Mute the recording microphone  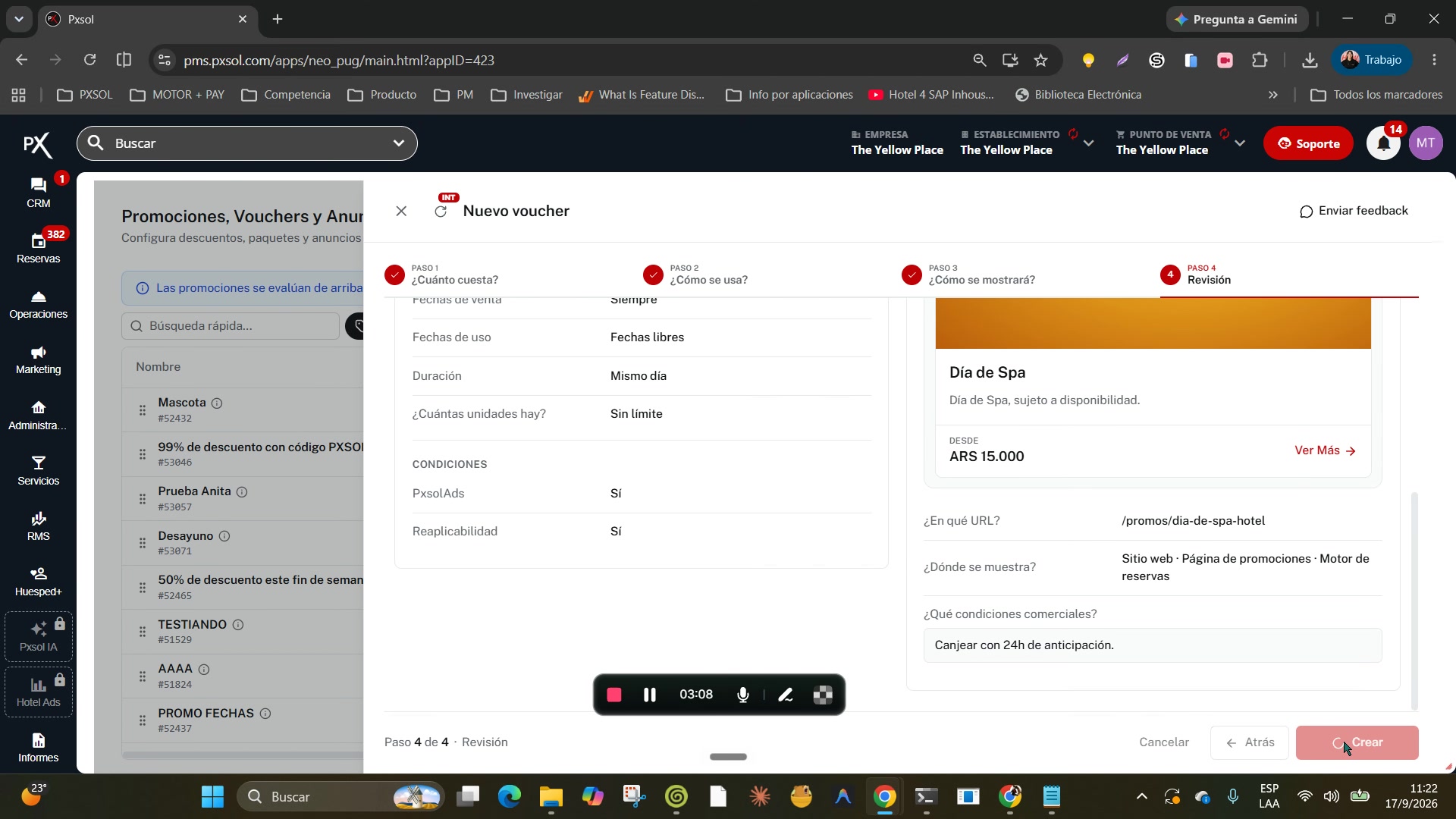pos(743,695)
